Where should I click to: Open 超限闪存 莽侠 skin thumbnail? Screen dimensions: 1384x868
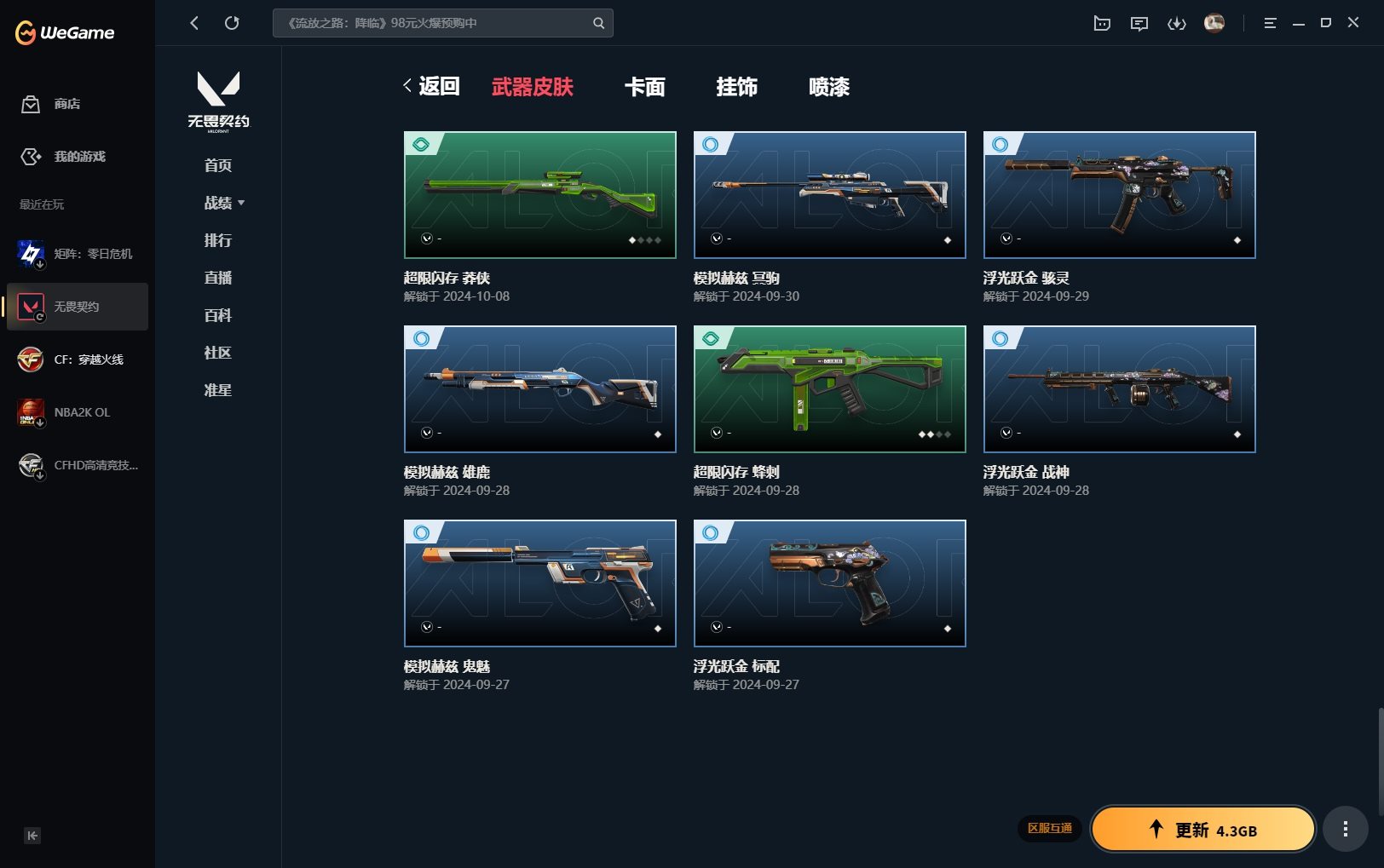[540, 195]
